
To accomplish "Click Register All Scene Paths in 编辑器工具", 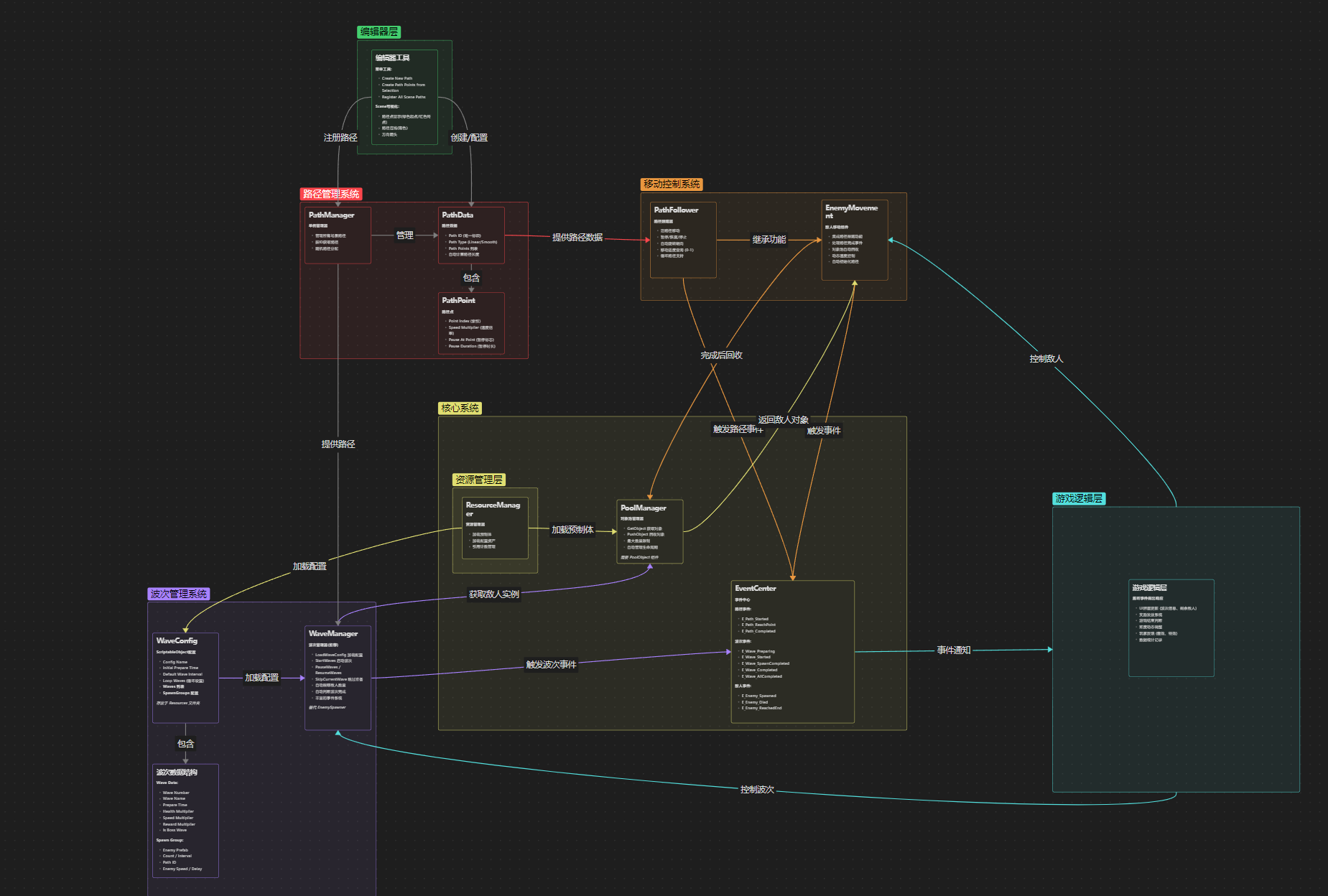I will pos(404,97).
